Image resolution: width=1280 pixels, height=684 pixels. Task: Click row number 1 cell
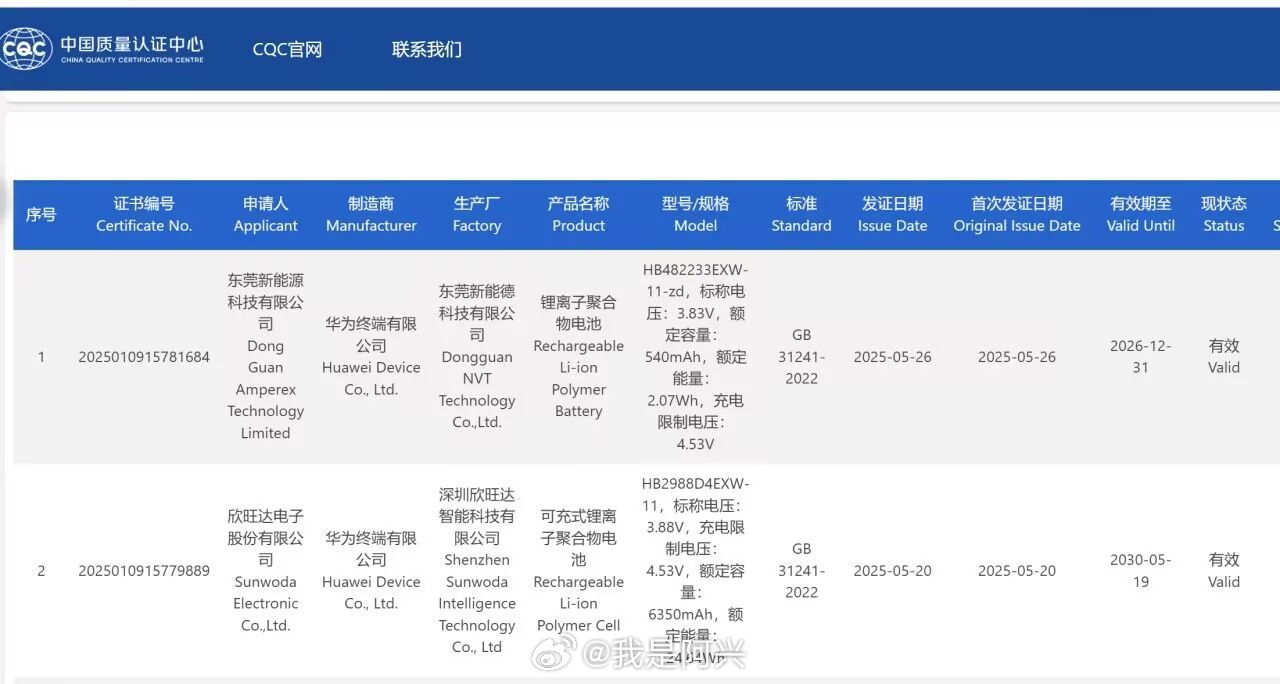click(41, 357)
